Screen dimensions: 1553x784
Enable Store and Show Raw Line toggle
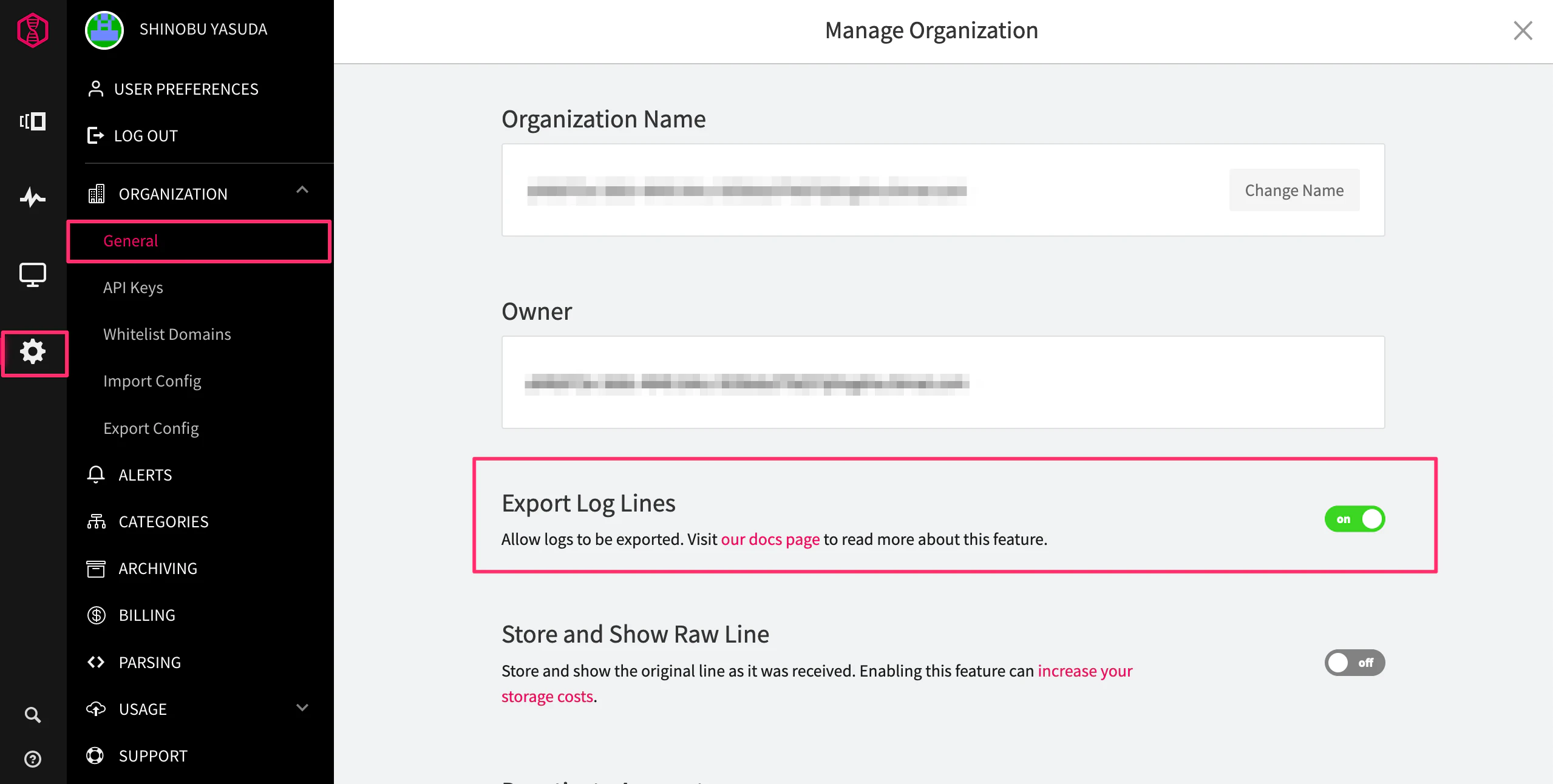1354,663
